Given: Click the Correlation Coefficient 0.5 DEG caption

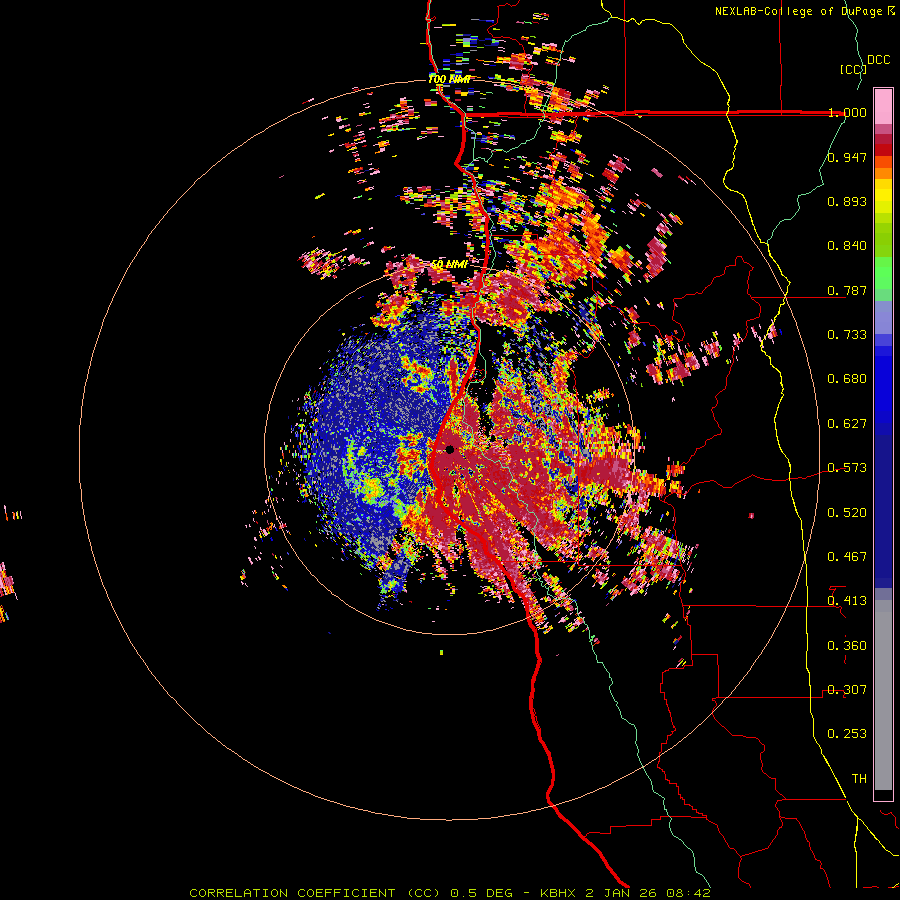Looking at the screenshot, I should [x=450, y=893].
